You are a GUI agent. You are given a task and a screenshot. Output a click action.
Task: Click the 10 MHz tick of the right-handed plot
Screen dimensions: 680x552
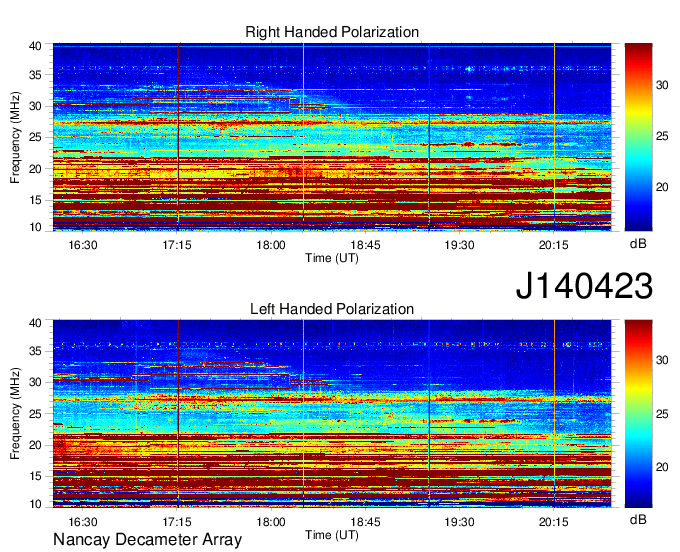35,227
